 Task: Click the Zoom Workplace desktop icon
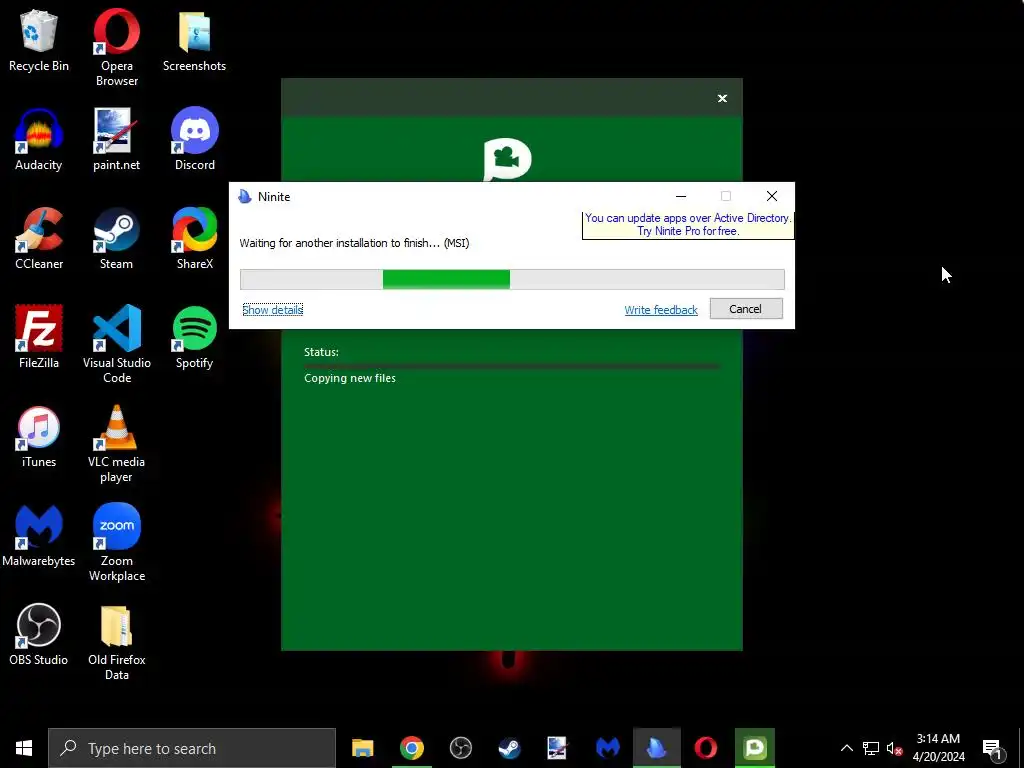coord(117,542)
